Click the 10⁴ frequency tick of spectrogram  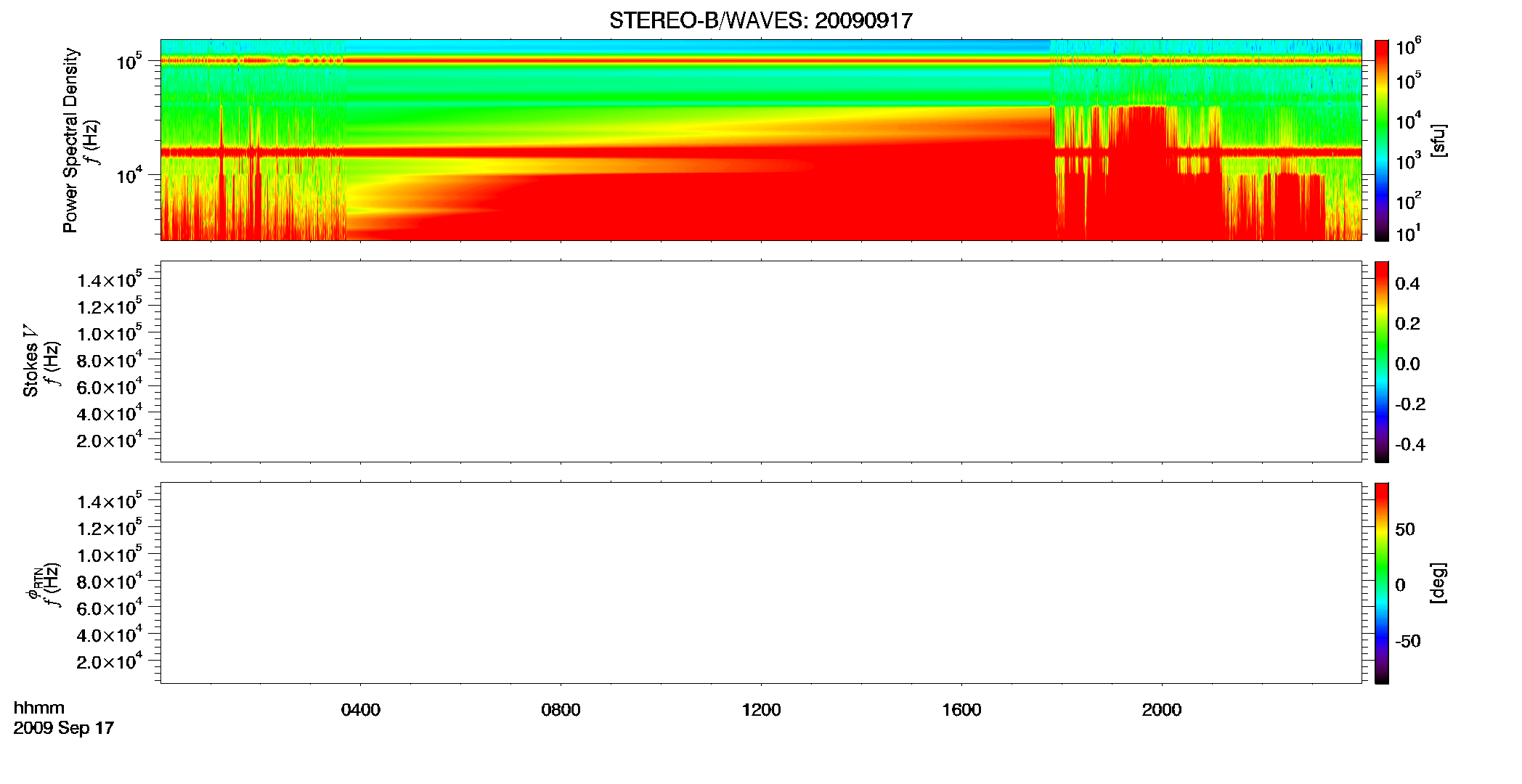click(x=129, y=175)
